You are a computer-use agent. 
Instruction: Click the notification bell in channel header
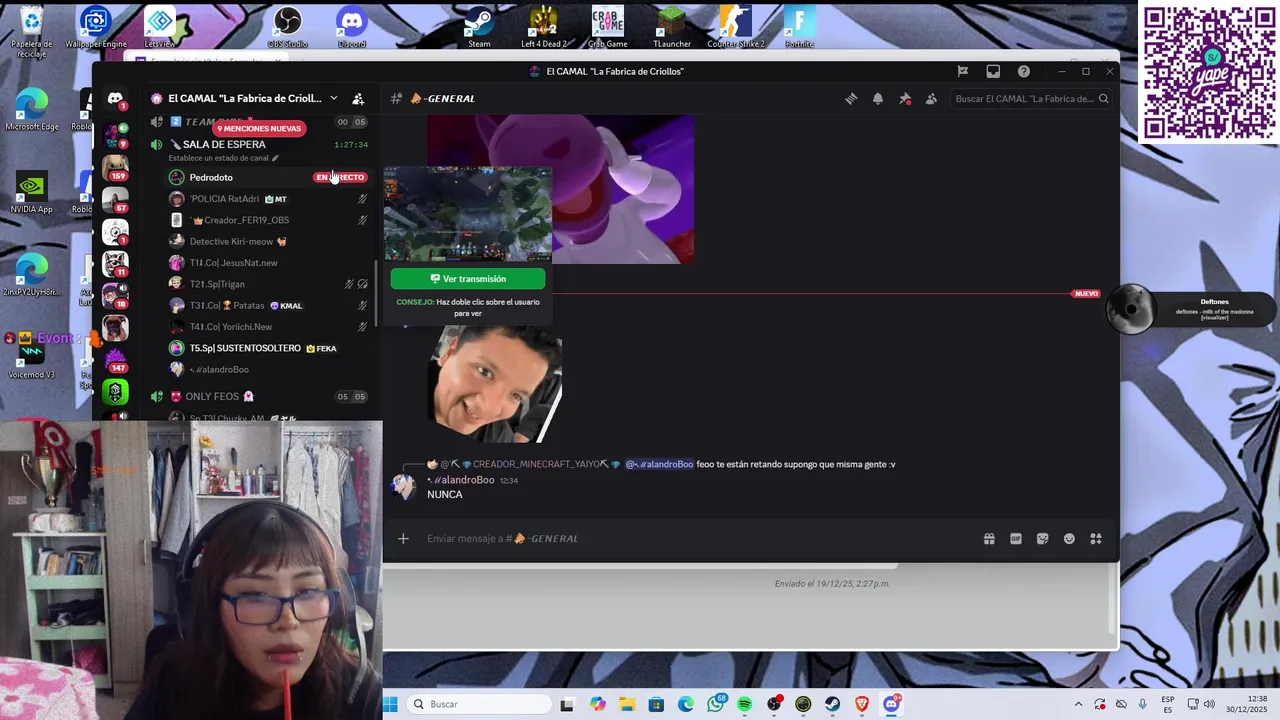coord(878,98)
